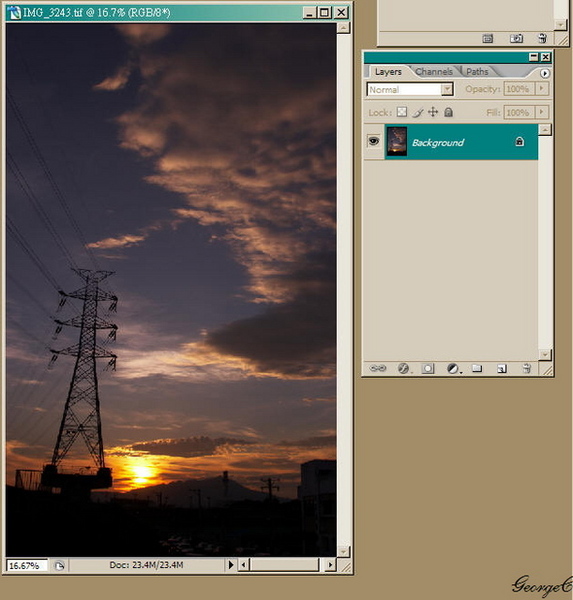
Task: Click camera snapshot icon in upper panel
Action: (x=516, y=38)
